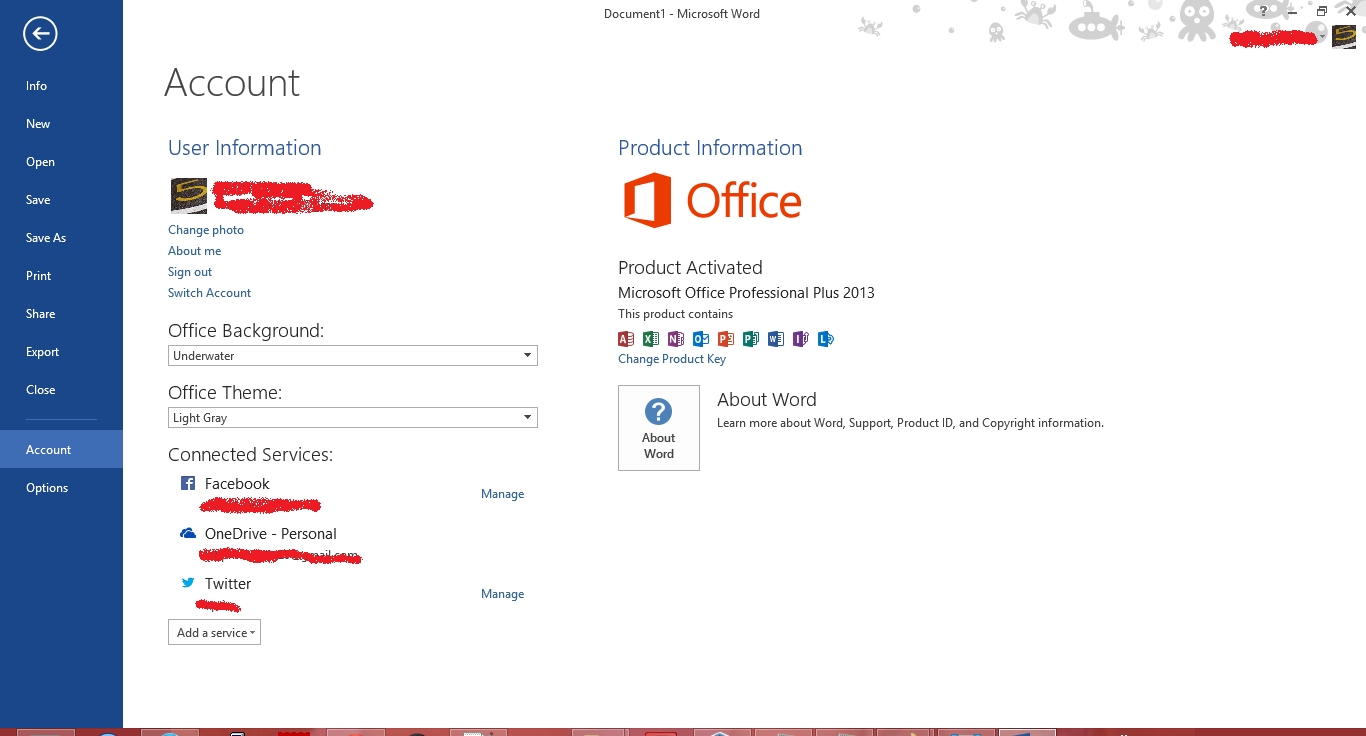The width and height of the screenshot is (1366, 736).
Task: Click the Lync icon in product list
Action: click(826, 339)
